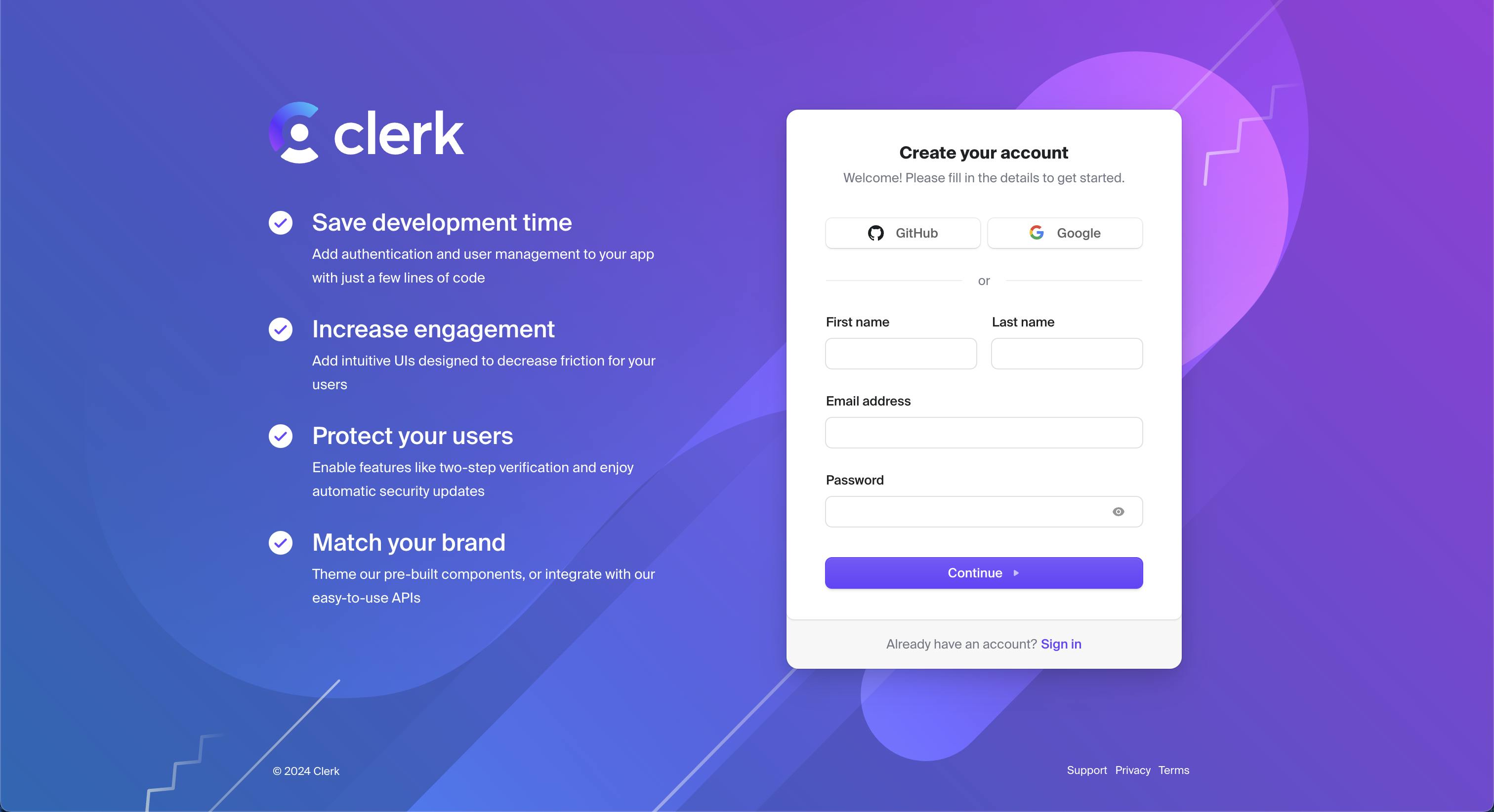Click the checkmark icon next to Increase engagement
Screen dimensions: 1494x812
coord(281,328)
